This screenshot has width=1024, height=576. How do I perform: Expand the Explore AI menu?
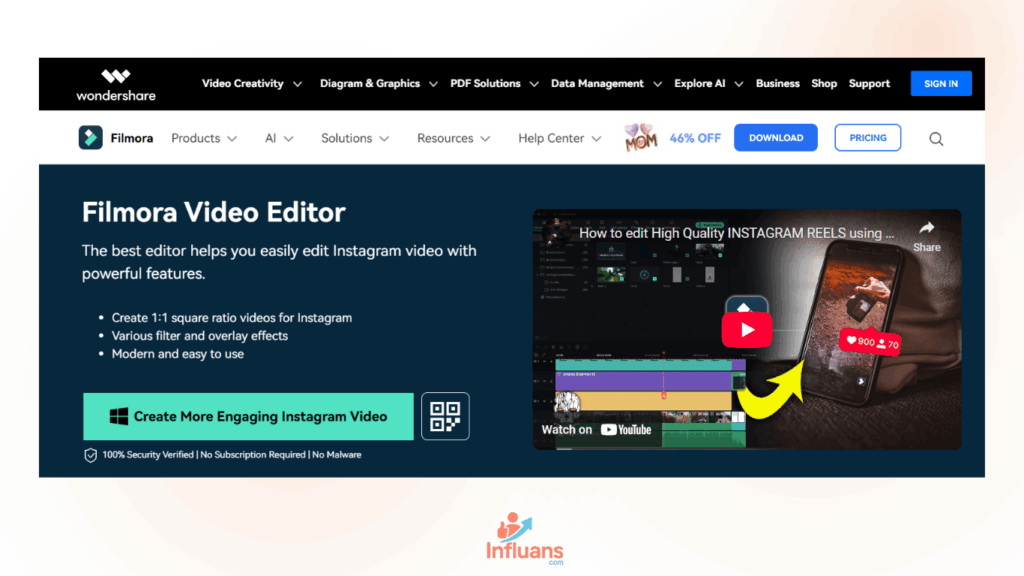(x=708, y=84)
